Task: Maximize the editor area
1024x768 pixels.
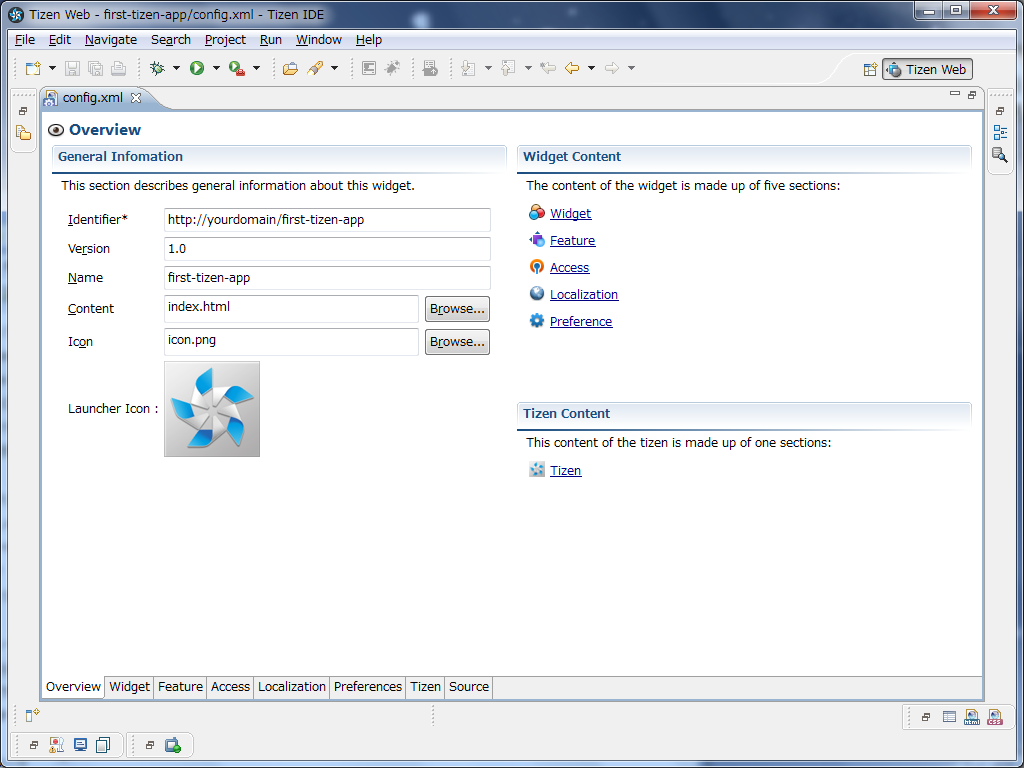Action: 972,95
